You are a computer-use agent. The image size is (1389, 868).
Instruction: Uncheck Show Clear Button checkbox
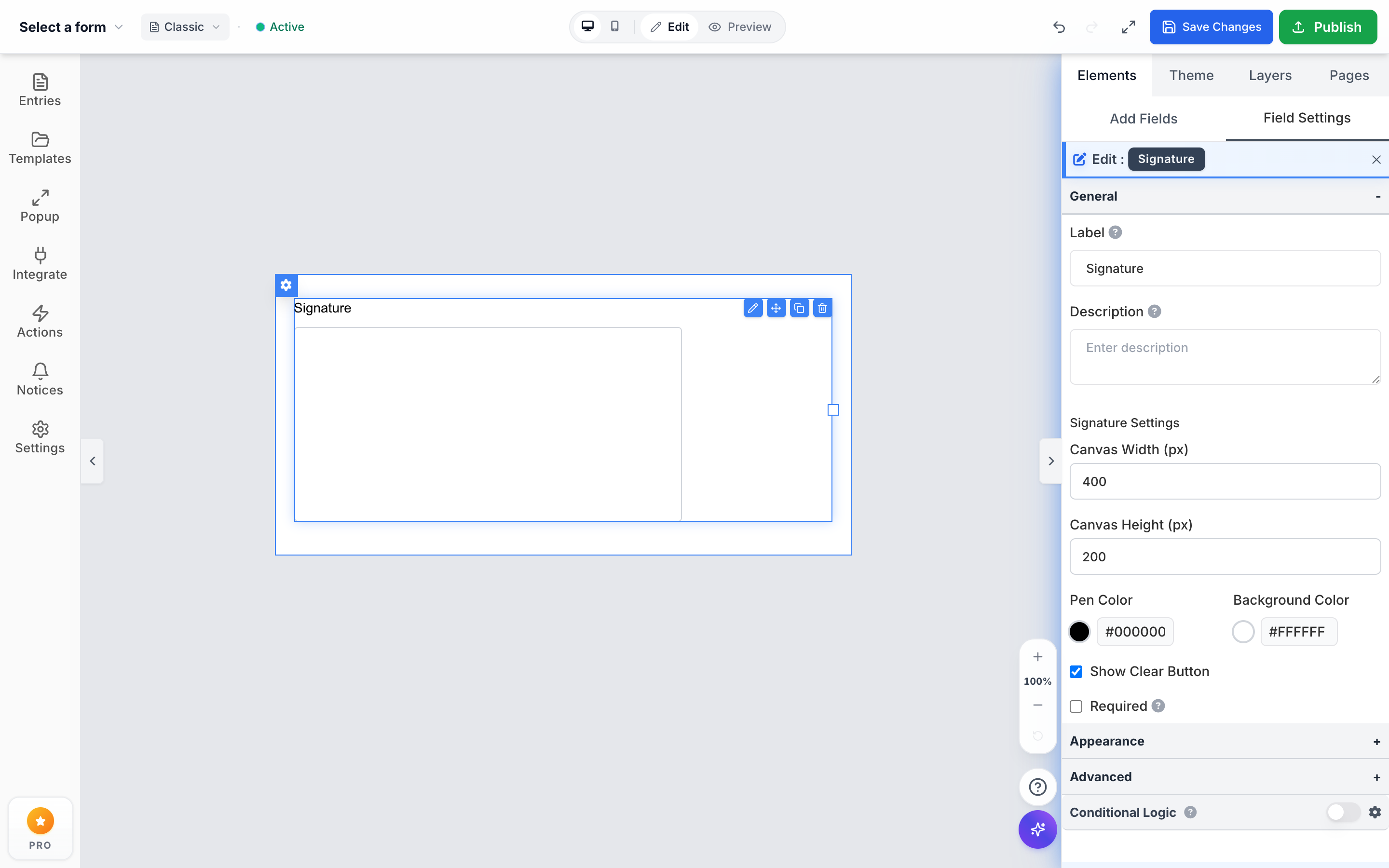(x=1076, y=672)
